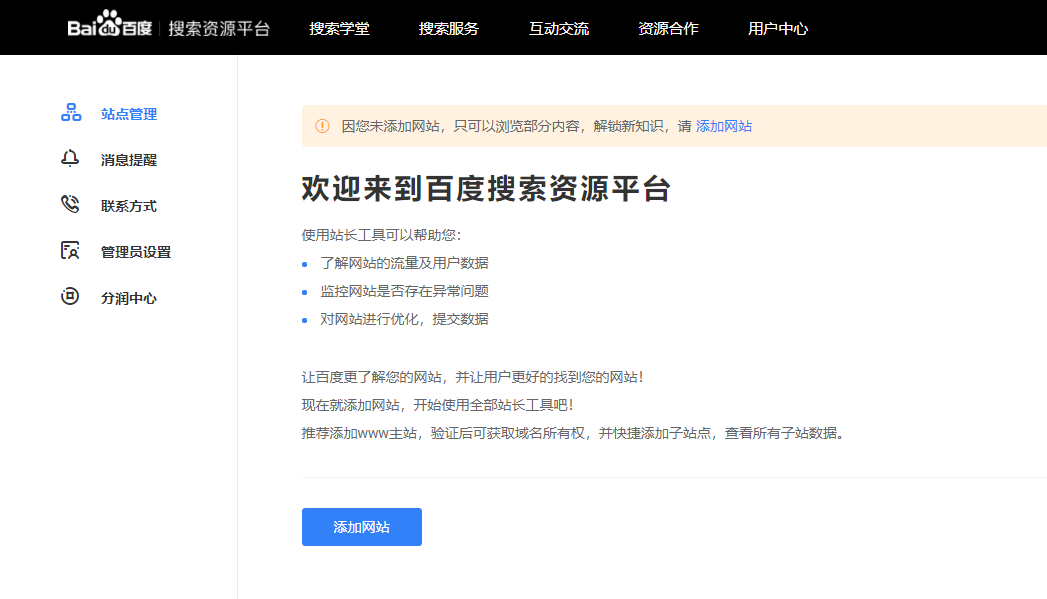This screenshot has height=599, width=1047.
Task: Click the orange warning icon in banner
Action: (x=323, y=126)
